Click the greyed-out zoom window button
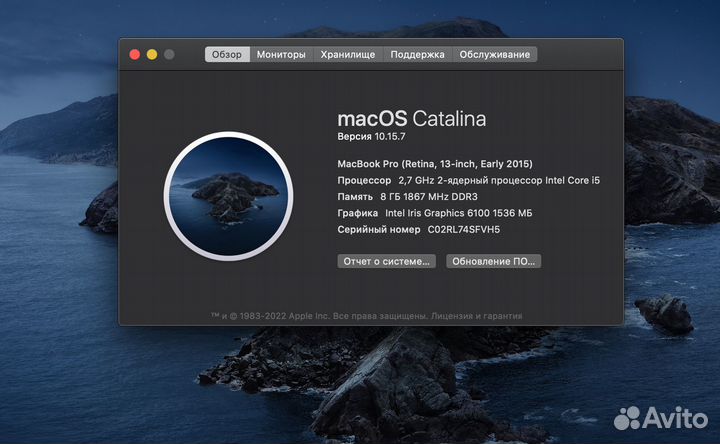720x444 pixels. tap(169, 55)
